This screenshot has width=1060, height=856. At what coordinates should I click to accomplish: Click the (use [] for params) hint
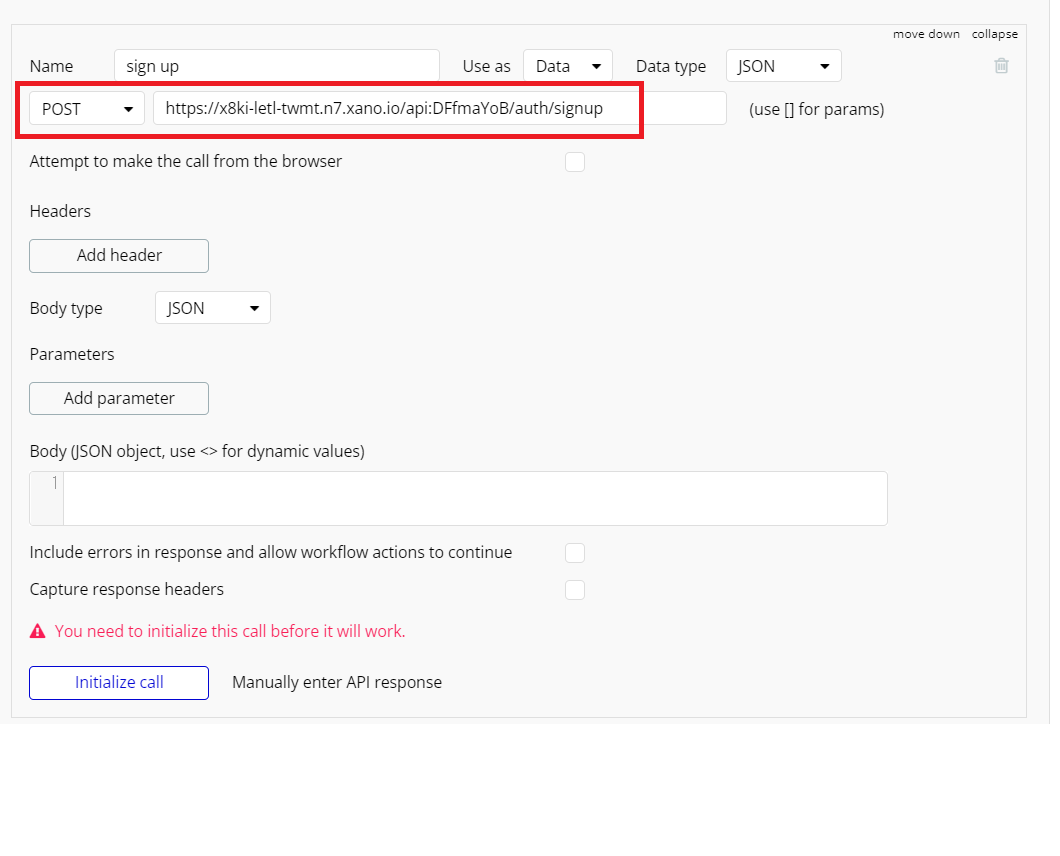[x=817, y=109]
